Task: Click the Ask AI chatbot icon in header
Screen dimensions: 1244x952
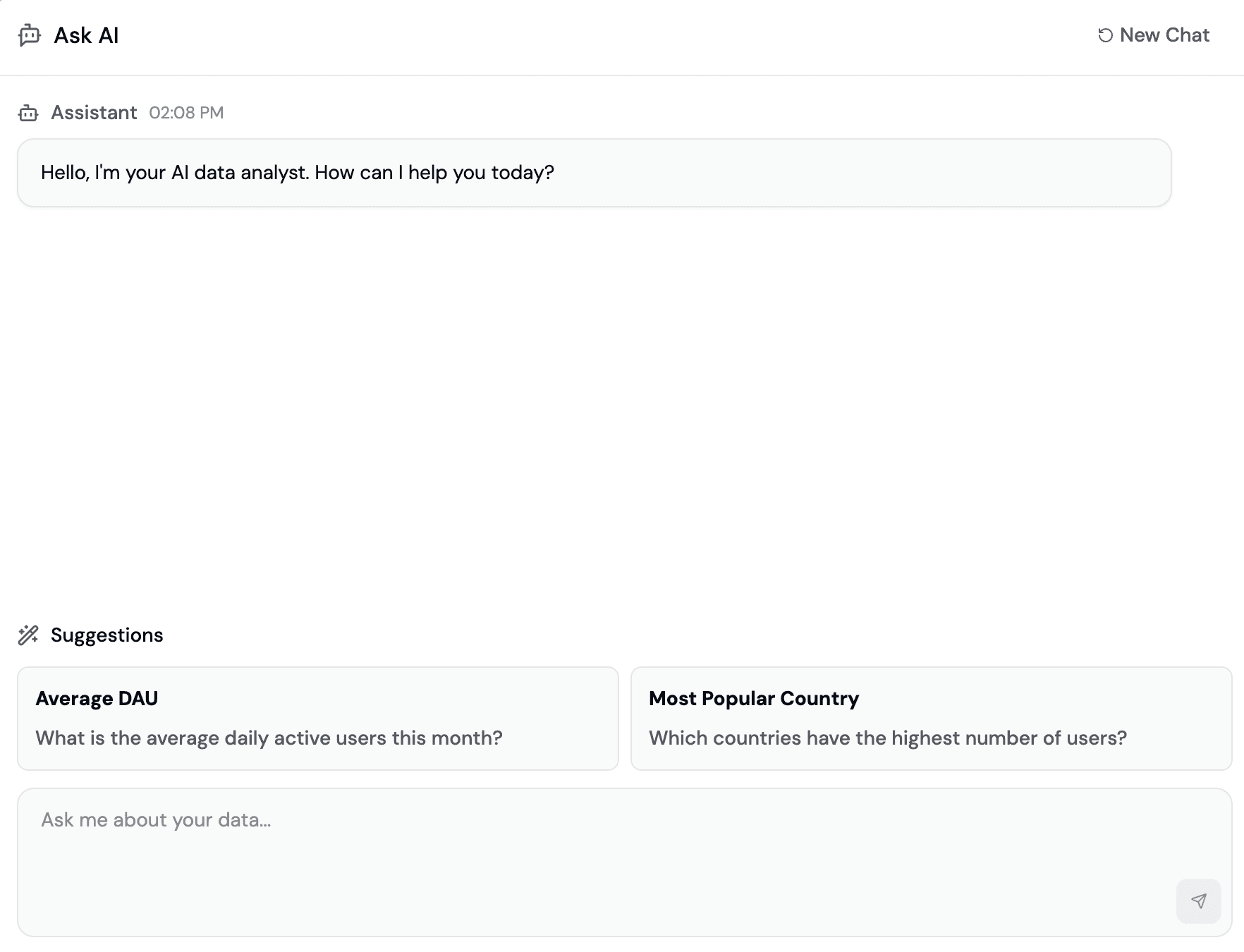Action: [x=28, y=35]
